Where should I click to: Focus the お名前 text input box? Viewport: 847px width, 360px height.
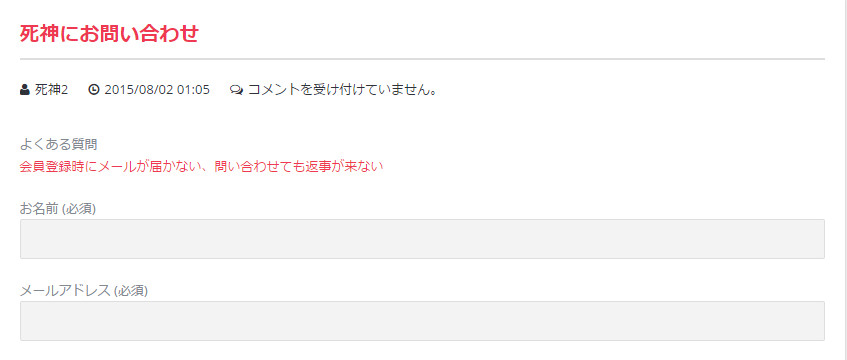click(422, 239)
